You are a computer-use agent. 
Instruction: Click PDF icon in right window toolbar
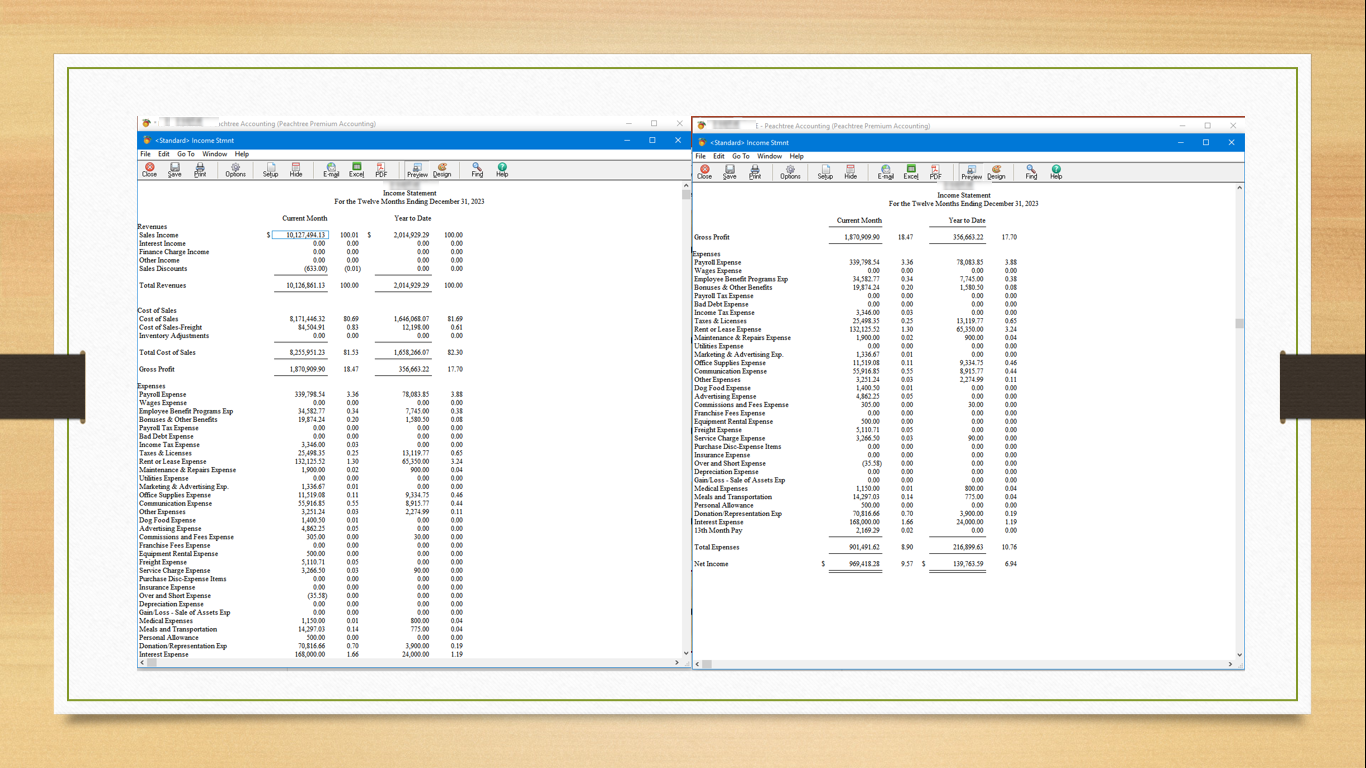click(x=935, y=171)
